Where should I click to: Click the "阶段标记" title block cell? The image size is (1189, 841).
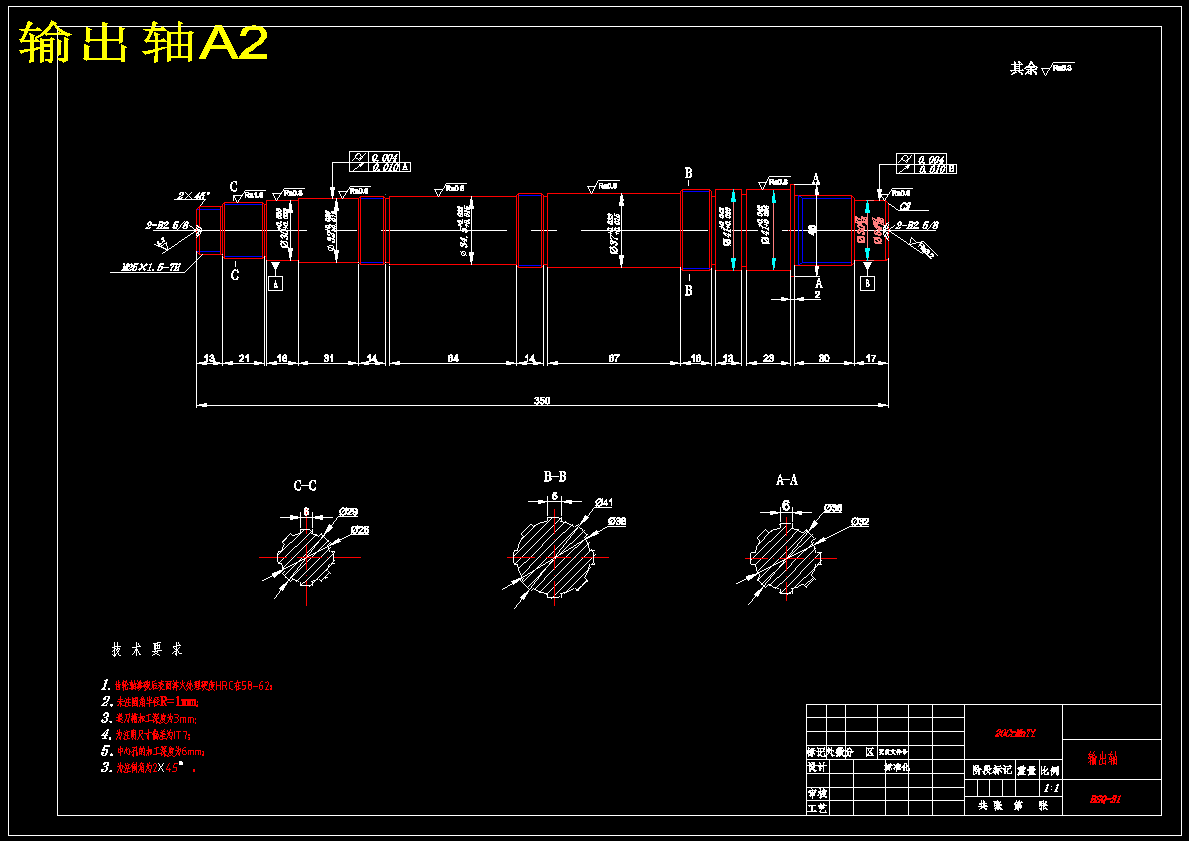[x=992, y=770]
